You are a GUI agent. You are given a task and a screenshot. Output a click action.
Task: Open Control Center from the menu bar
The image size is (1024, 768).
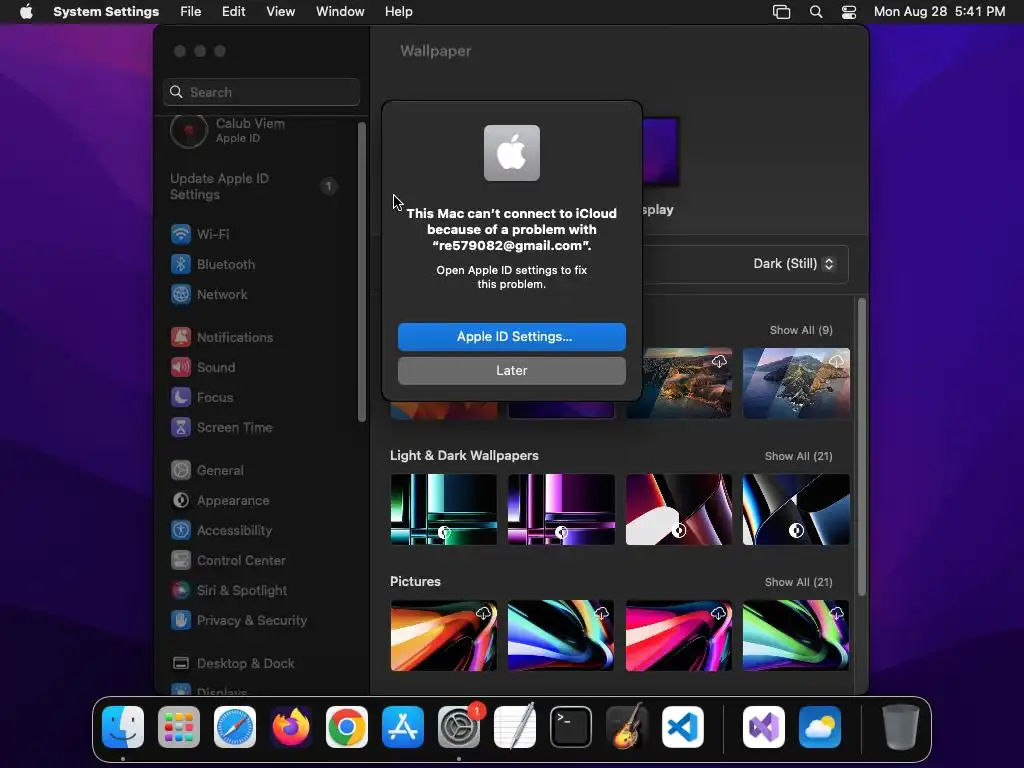[x=848, y=12]
